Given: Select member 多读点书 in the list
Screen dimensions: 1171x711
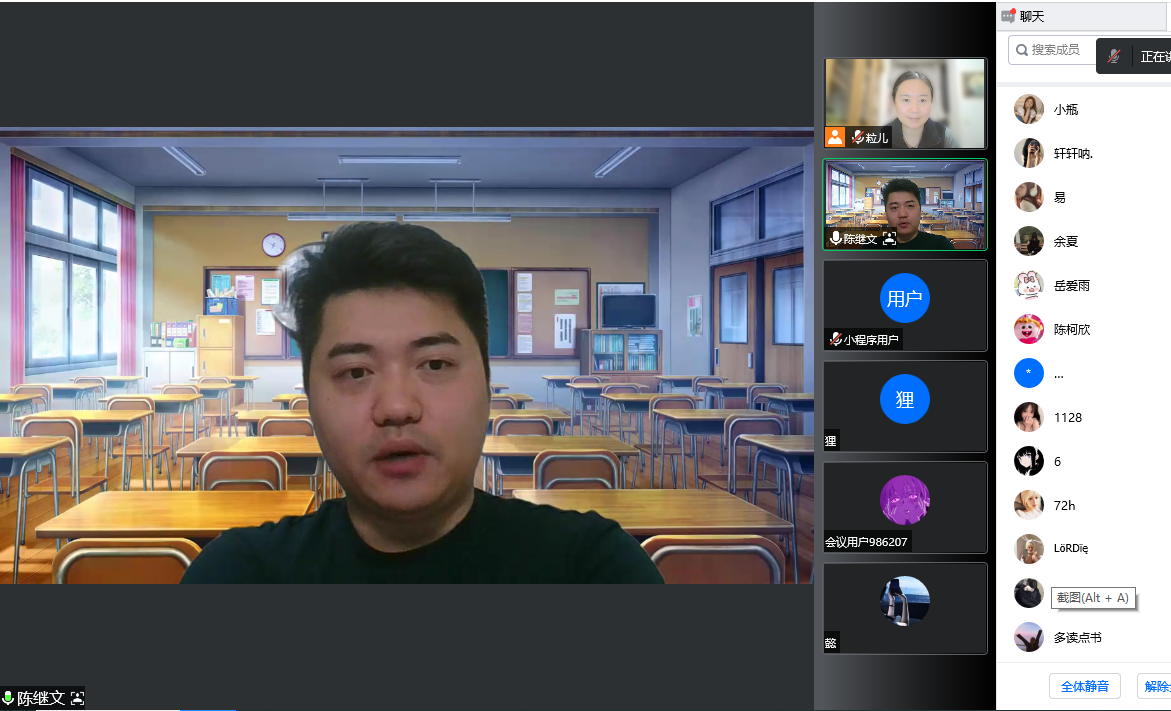Looking at the screenshot, I should point(1077,638).
